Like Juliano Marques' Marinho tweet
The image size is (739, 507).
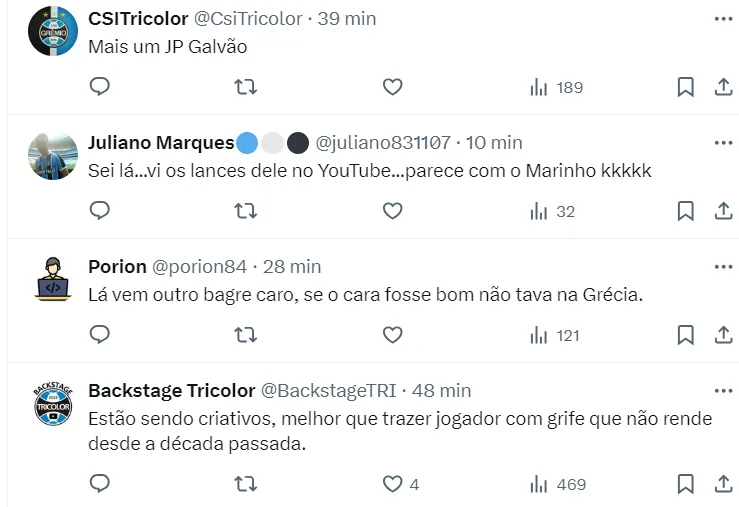393,211
